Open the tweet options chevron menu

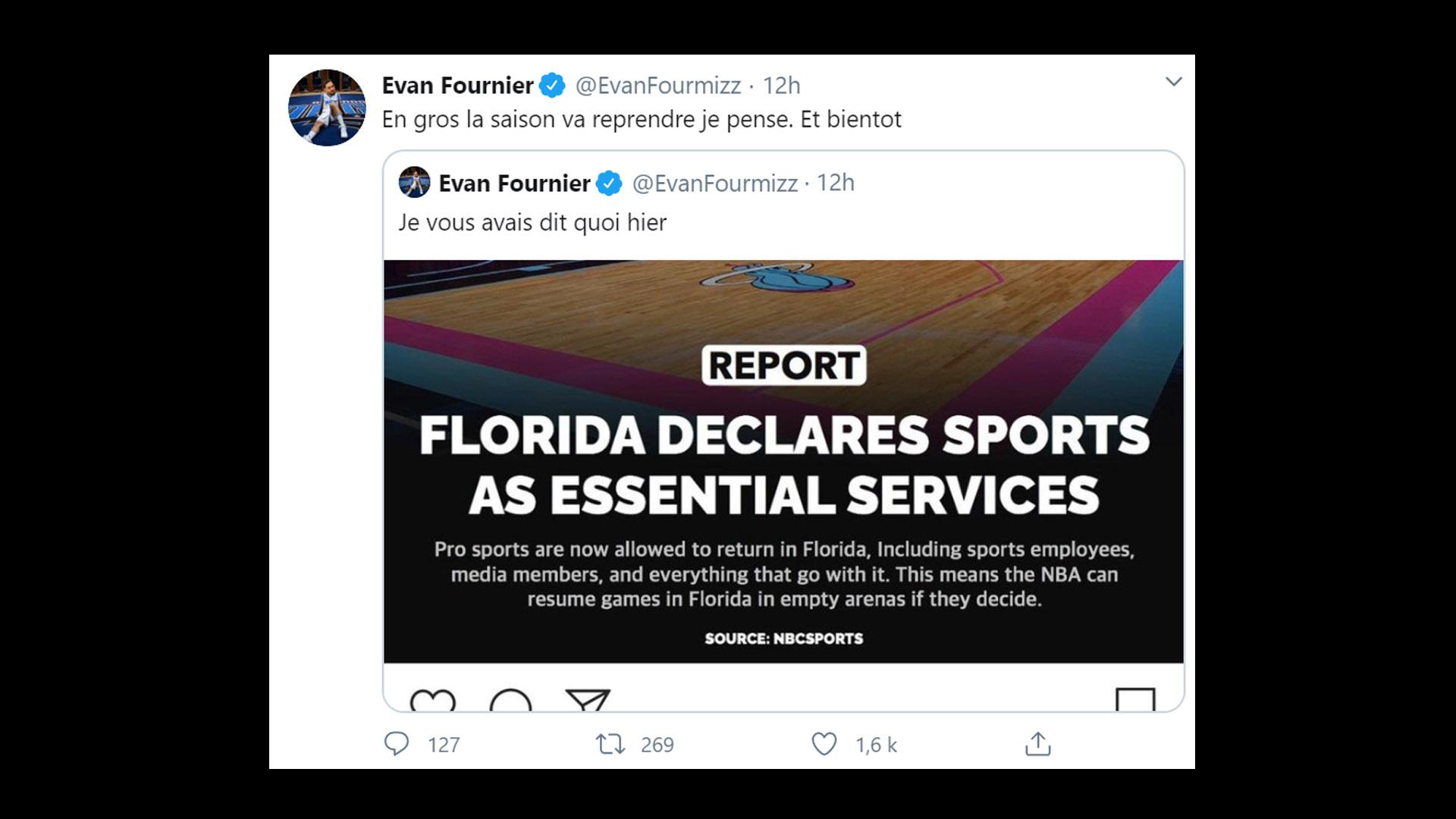pyautogui.click(x=1173, y=82)
